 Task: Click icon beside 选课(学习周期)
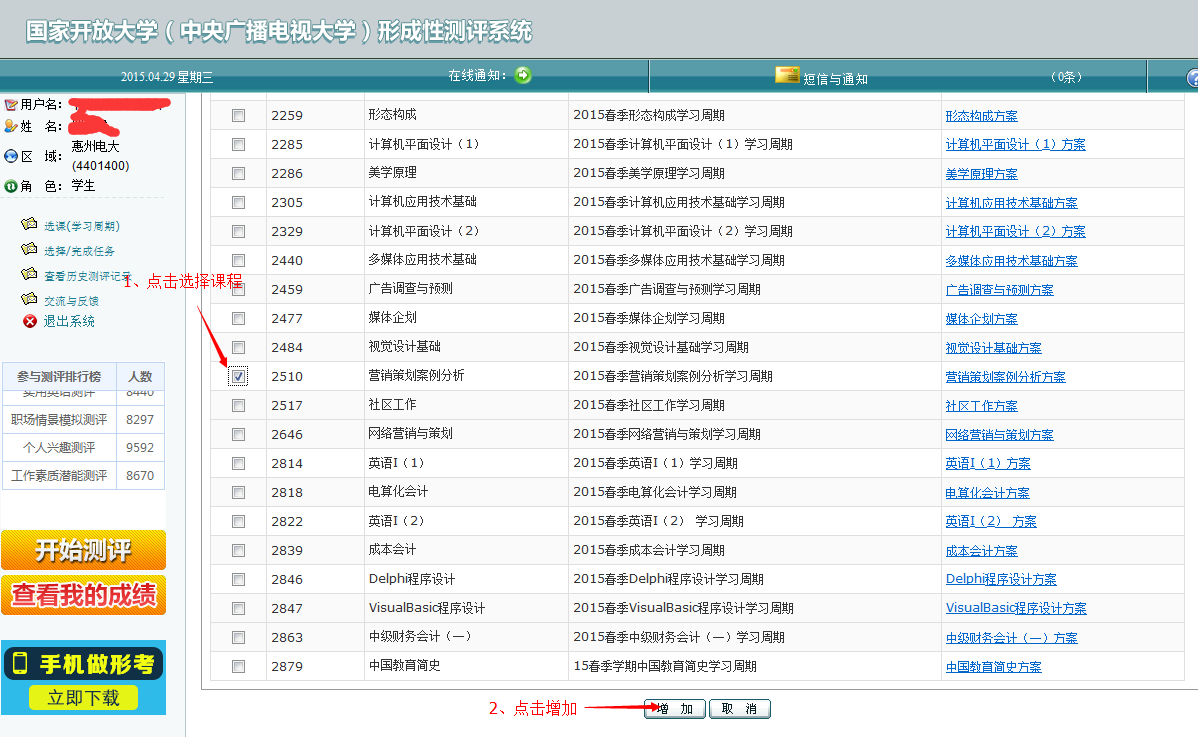click(29, 225)
